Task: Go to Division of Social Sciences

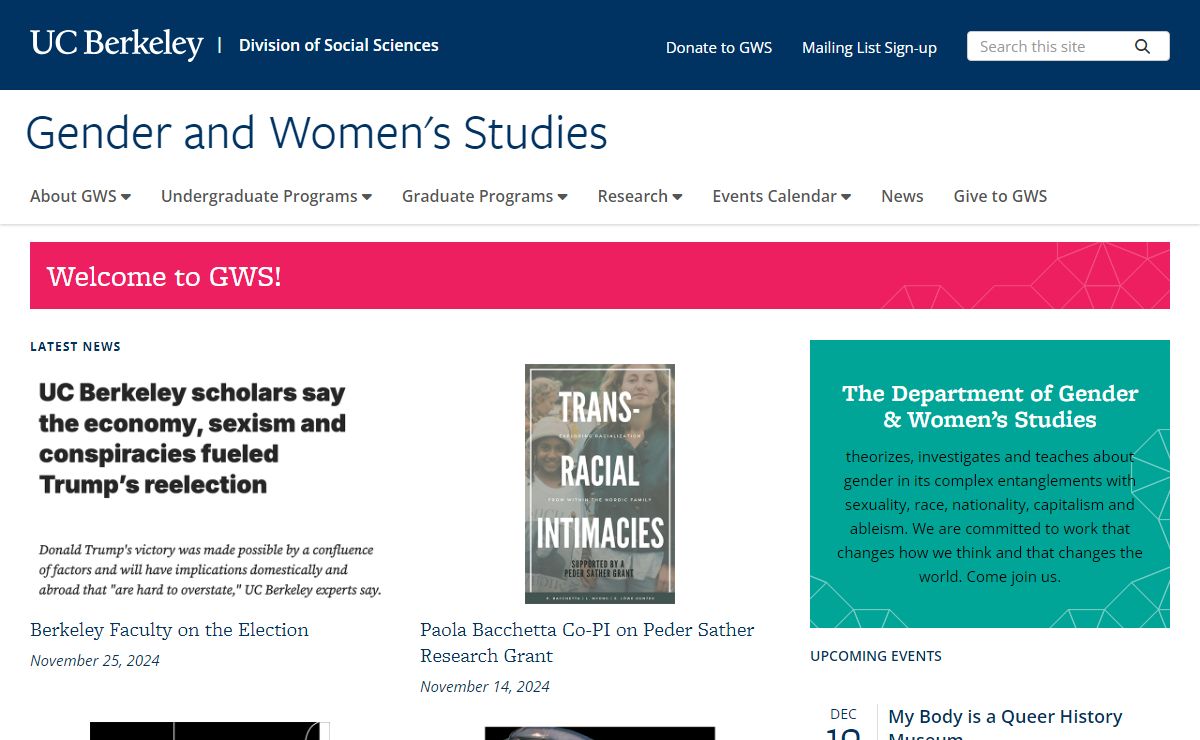Action: point(338,45)
